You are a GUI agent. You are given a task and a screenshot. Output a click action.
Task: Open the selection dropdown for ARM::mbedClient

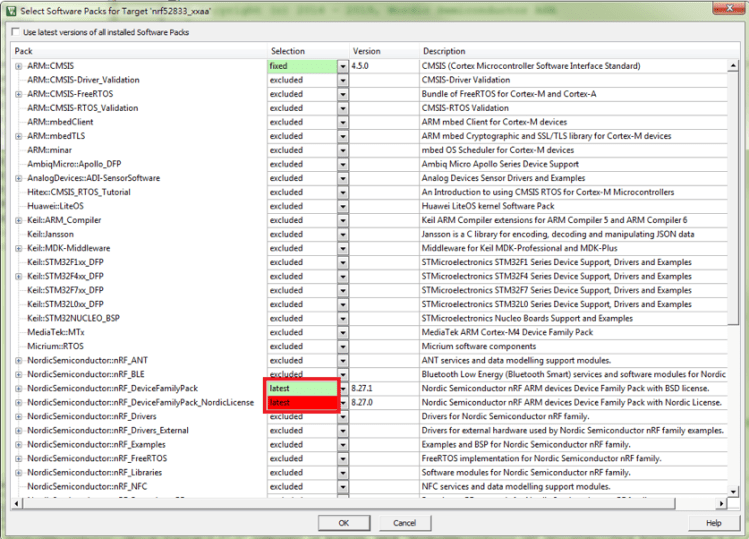pos(343,122)
